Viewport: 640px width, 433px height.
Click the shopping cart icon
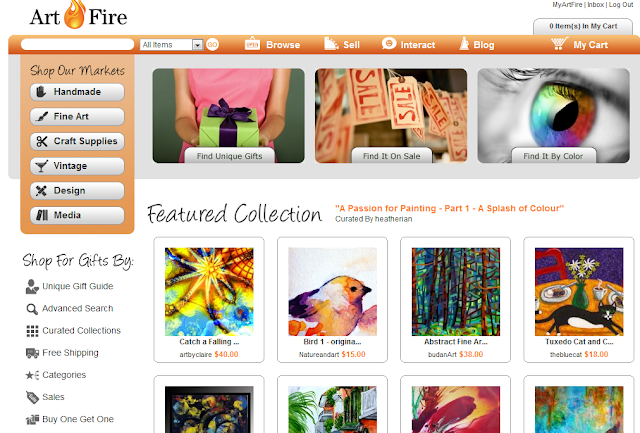pos(559,43)
